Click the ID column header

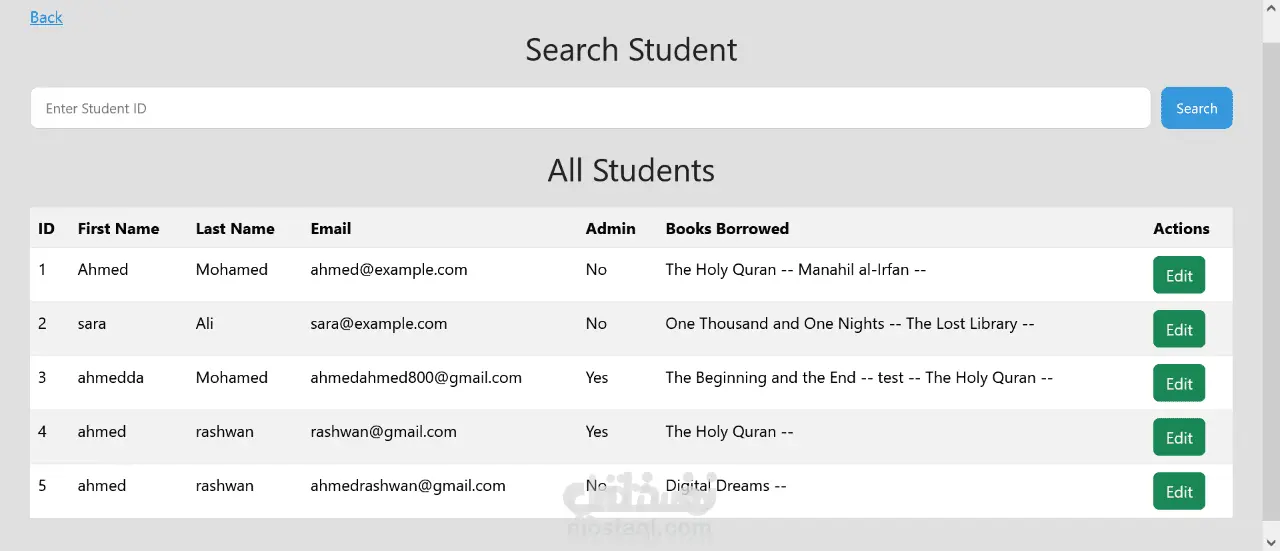[46, 228]
